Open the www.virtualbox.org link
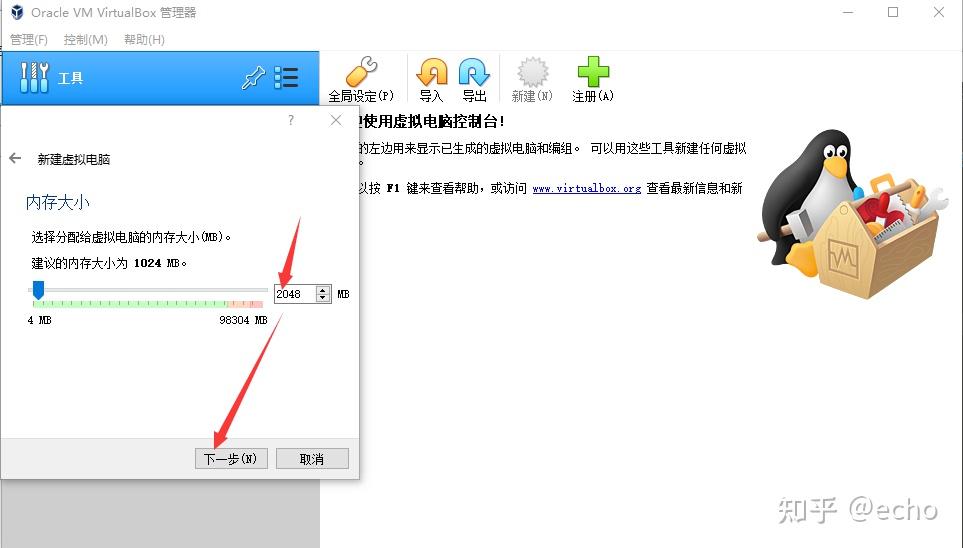Screen dimensions: 963x548 point(587,189)
